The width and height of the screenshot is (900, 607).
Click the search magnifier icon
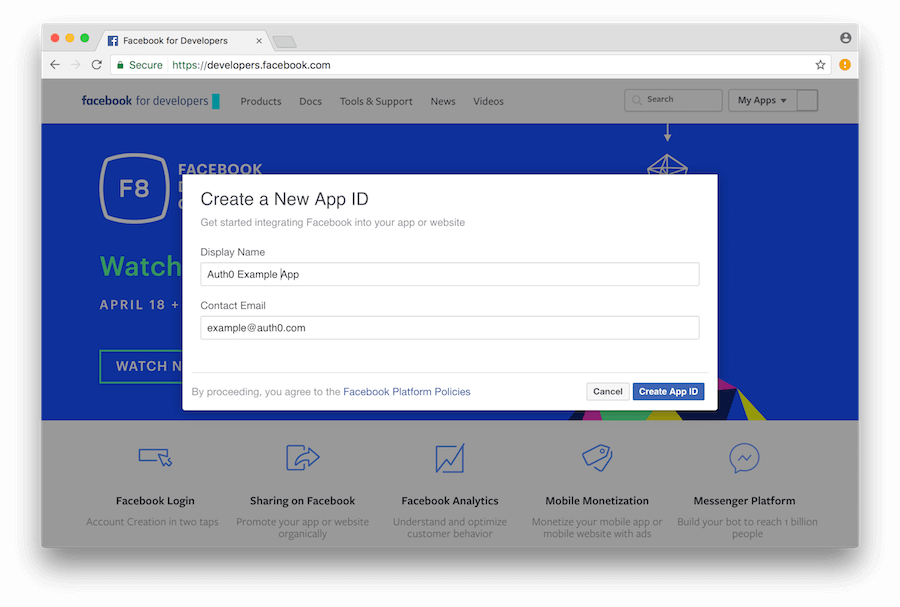click(638, 100)
